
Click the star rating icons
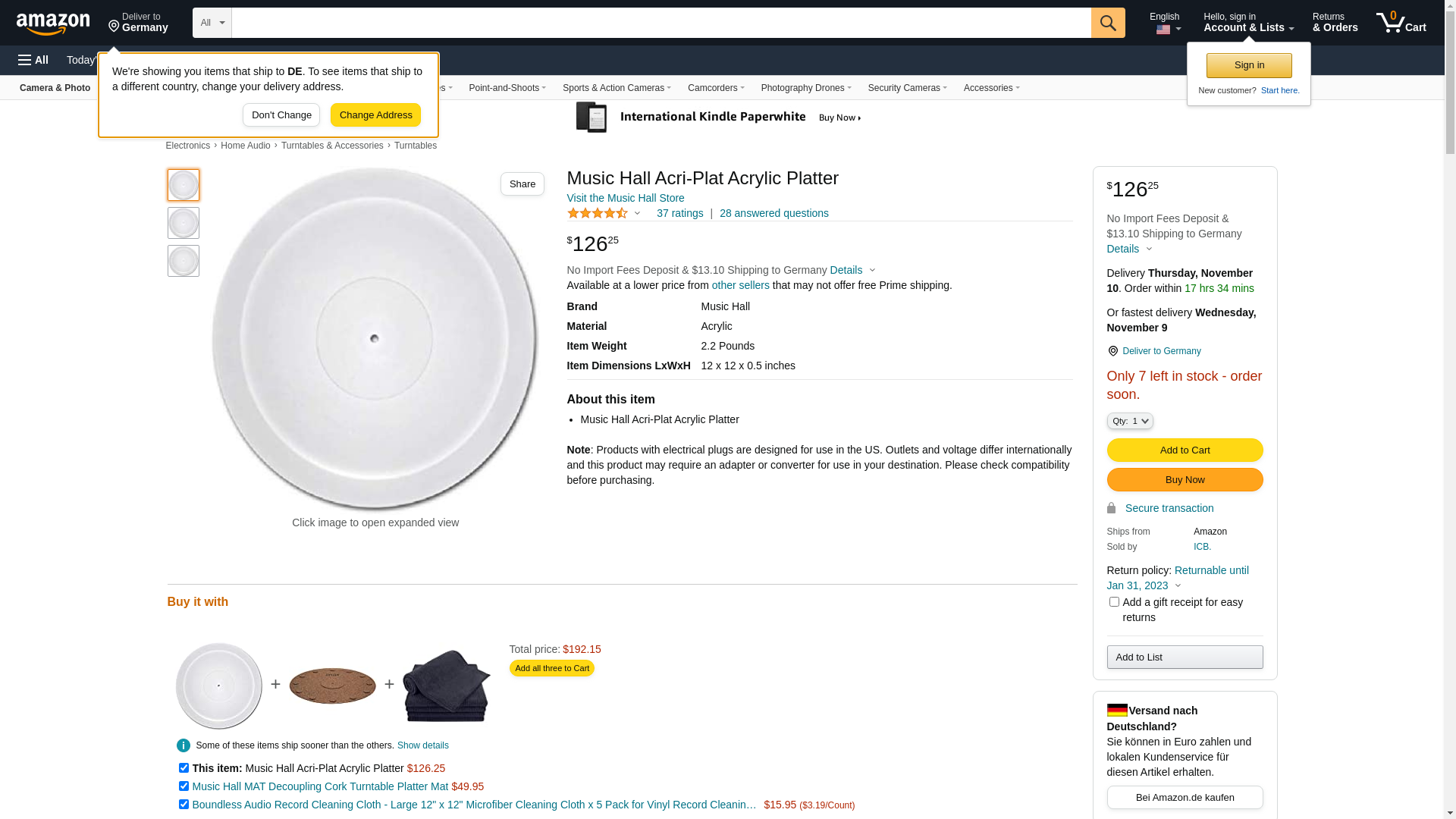[x=598, y=214]
